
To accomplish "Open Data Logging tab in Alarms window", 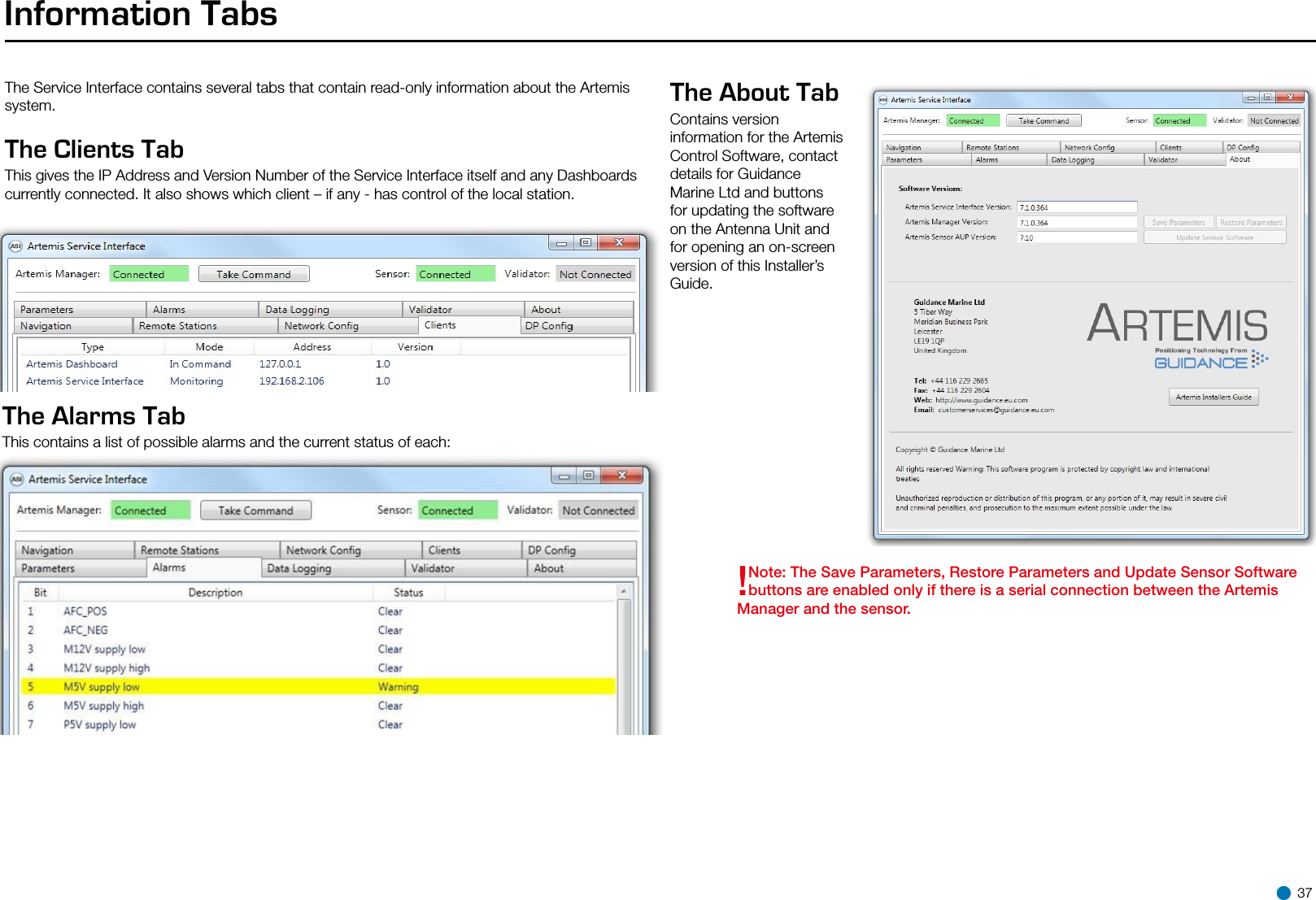I will coord(333,568).
